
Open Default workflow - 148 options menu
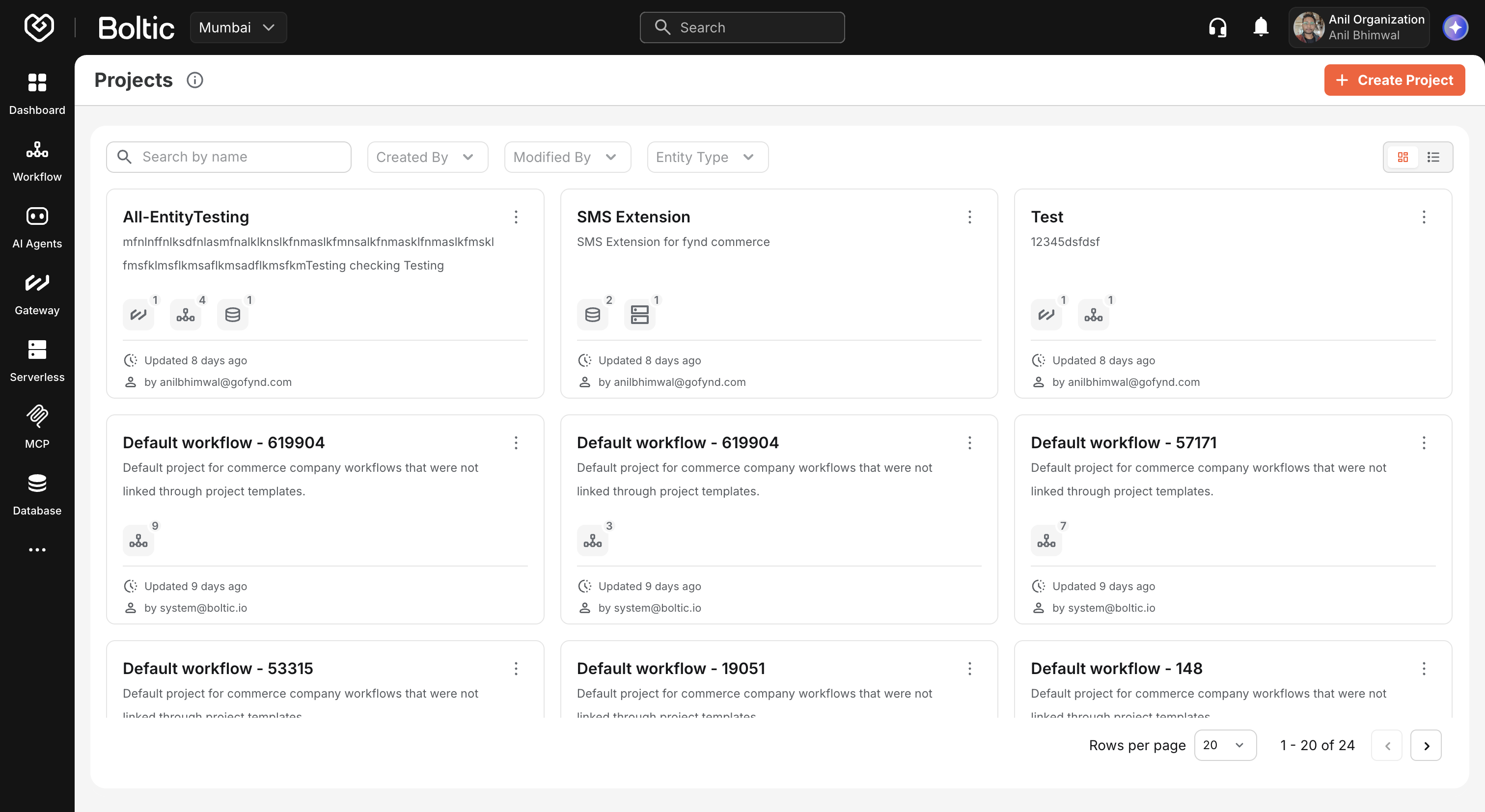point(1424,669)
